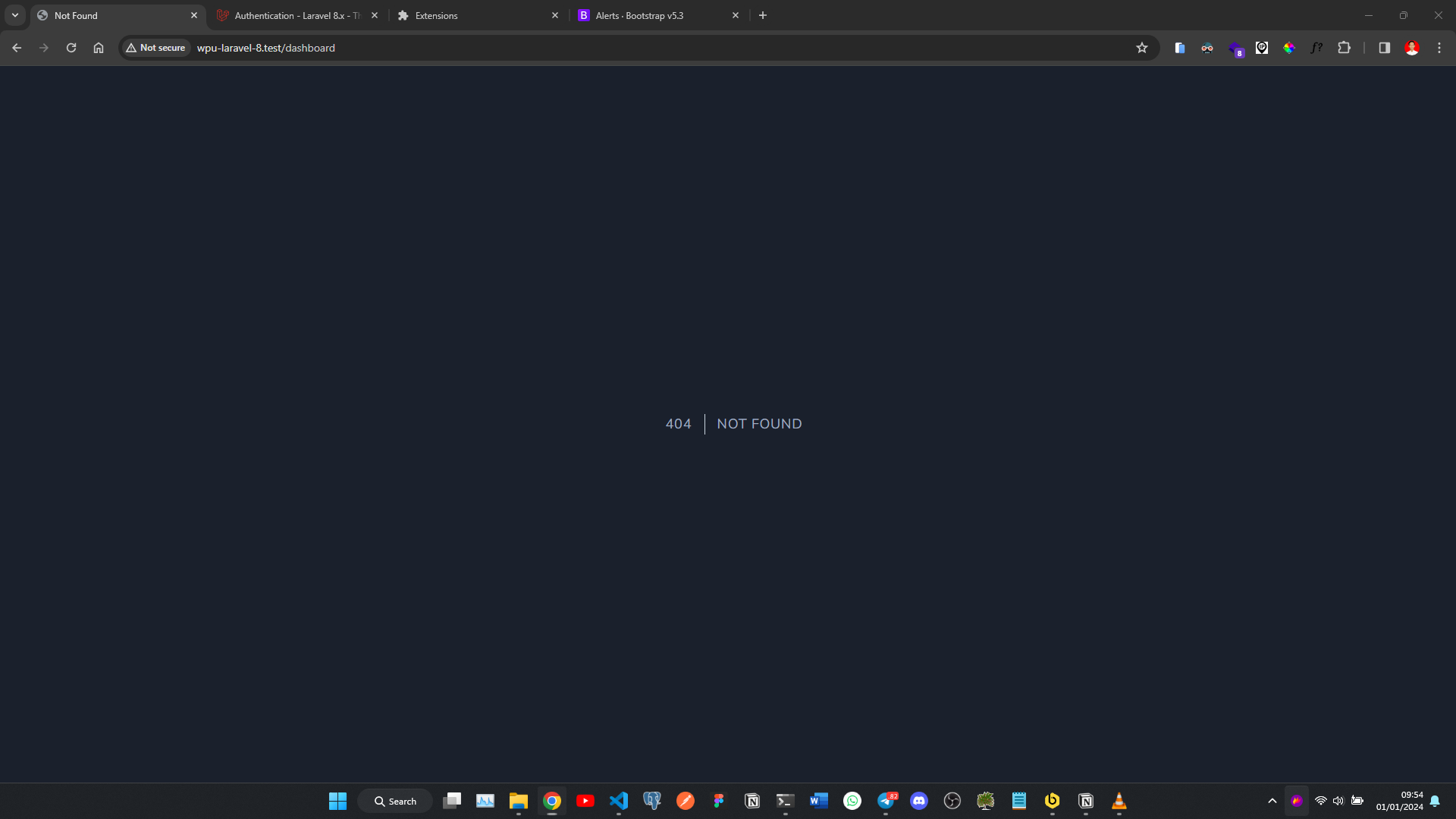Image resolution: width=1456 pixels, height=819 pixels.
Task: Open a new browser tab
Action: coord(763,15)
